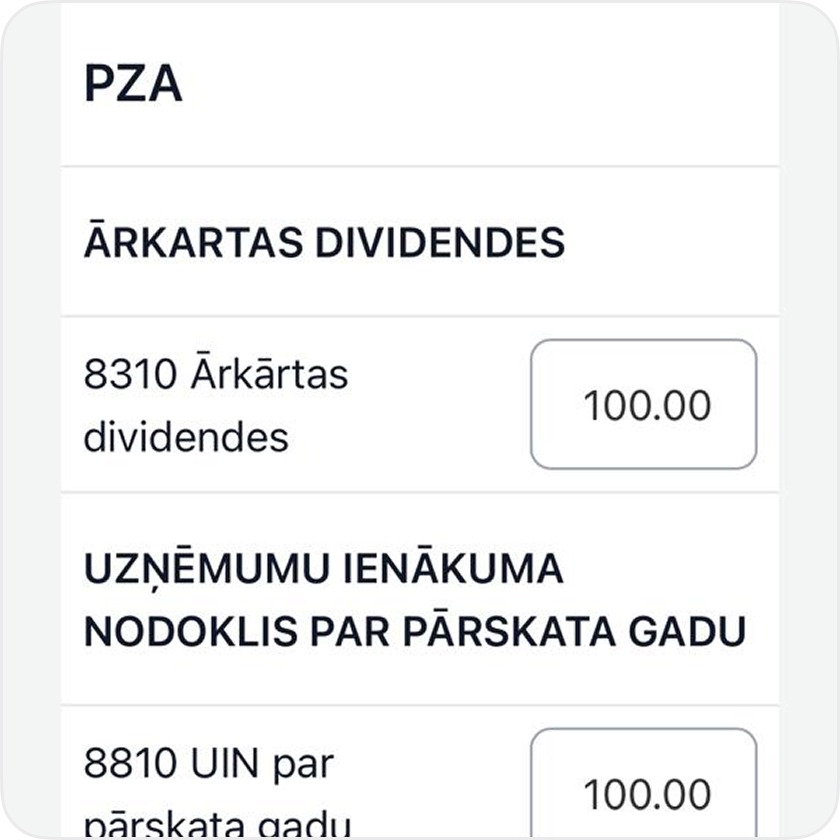Click the 8810 code number
Screen dimensions: 840x840
(x=130, y=763)
